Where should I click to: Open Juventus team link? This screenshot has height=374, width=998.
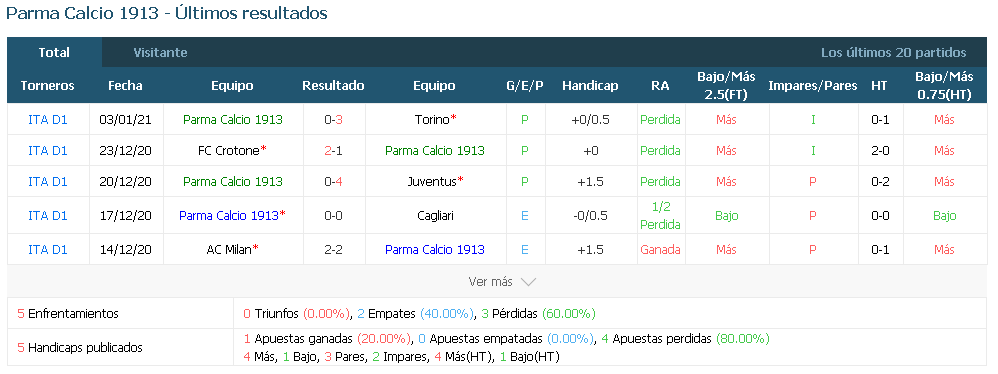432,182
